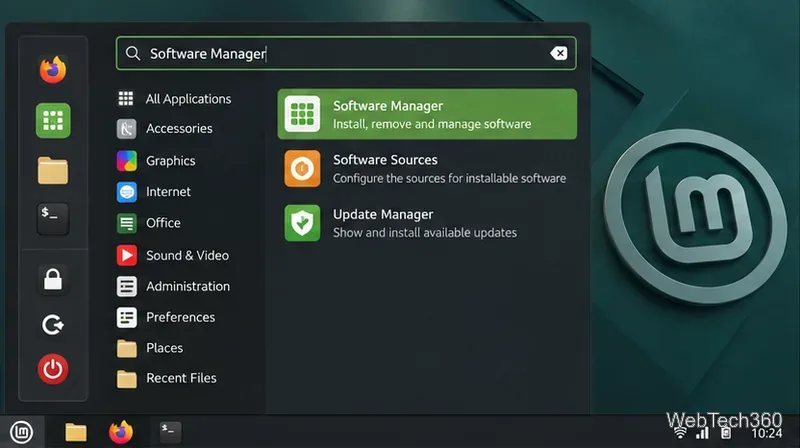Click the Administration category icon

pyautogui.click(x=127, y=286)
